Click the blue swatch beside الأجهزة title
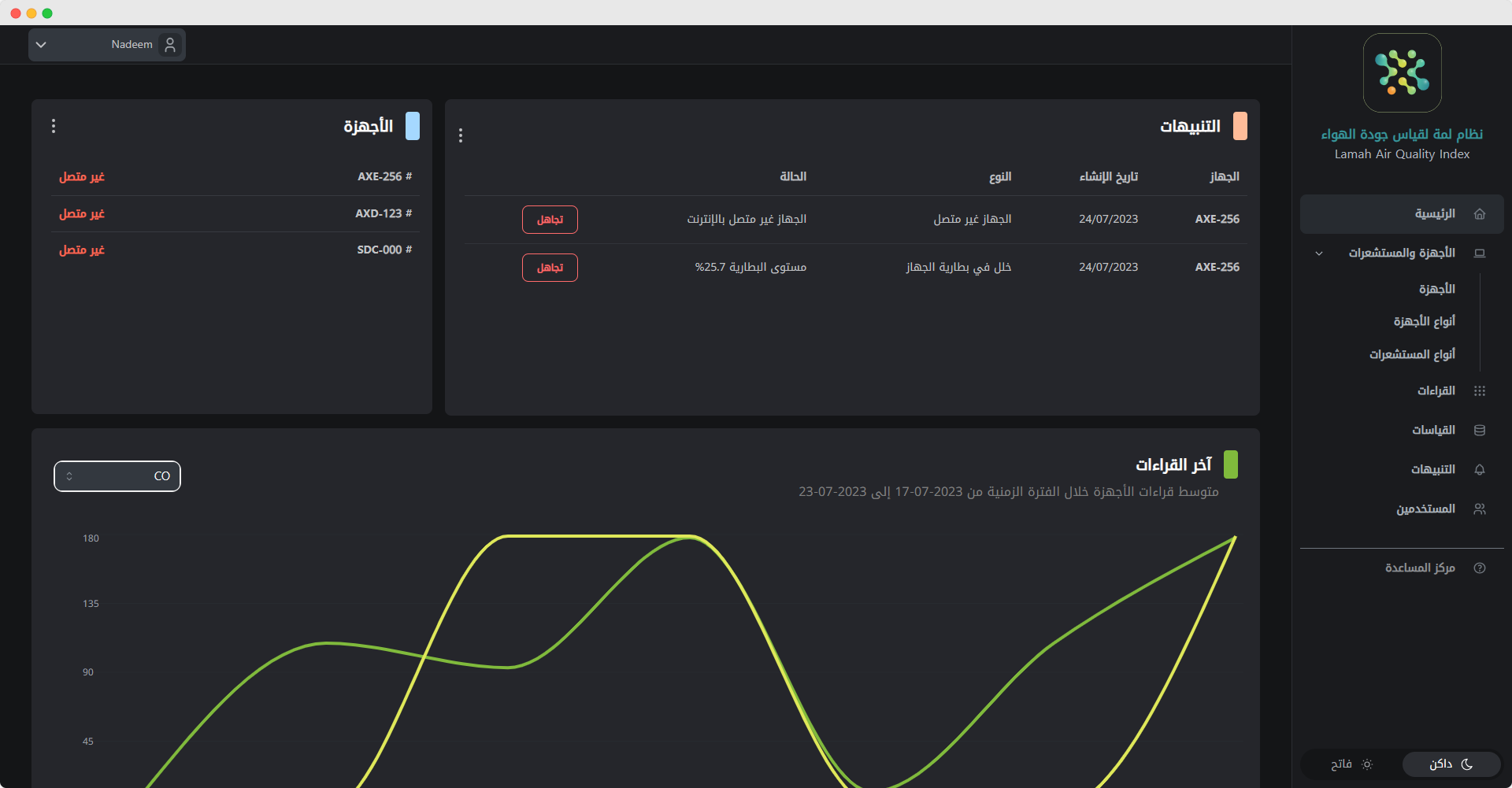Viewport: 1512px width, 788px height. tap(413, 126)
